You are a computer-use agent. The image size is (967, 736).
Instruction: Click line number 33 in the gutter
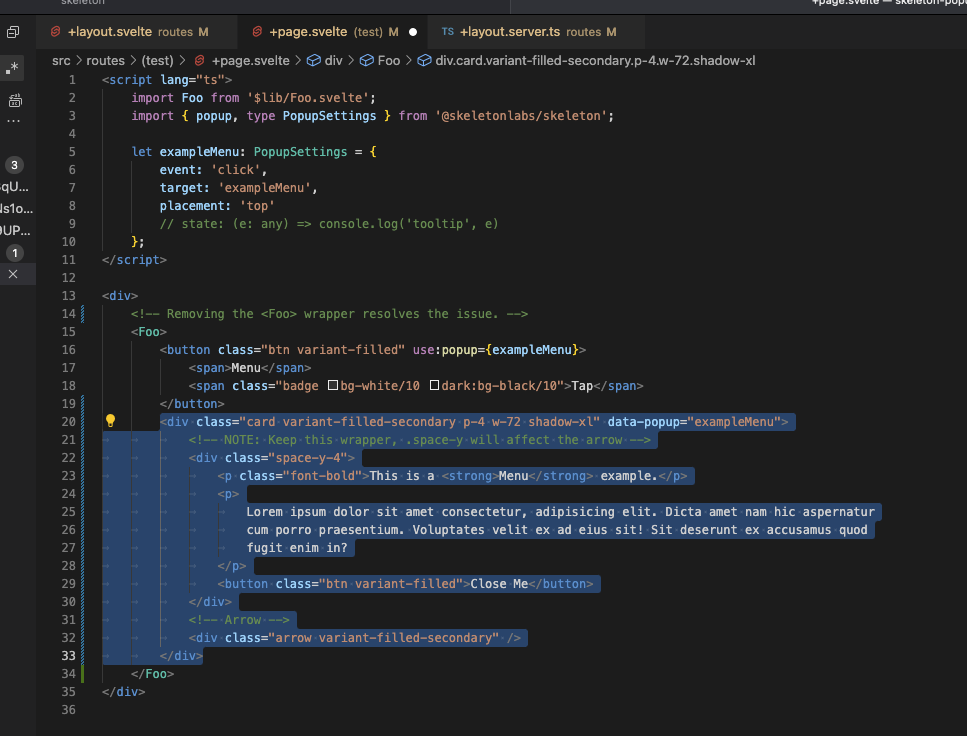(67, 656)
